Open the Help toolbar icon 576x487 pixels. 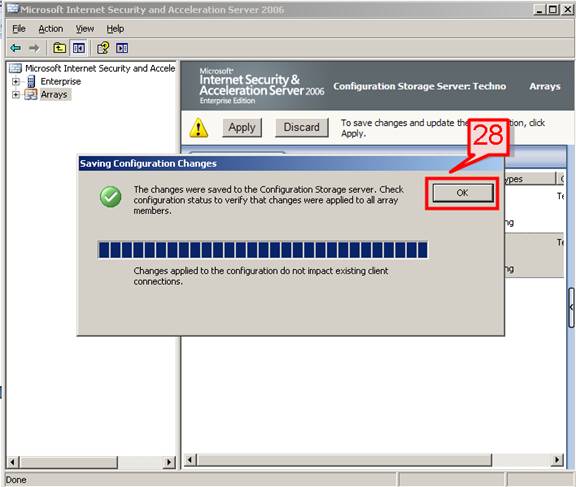pyautogui.click(x=103, y=48)
